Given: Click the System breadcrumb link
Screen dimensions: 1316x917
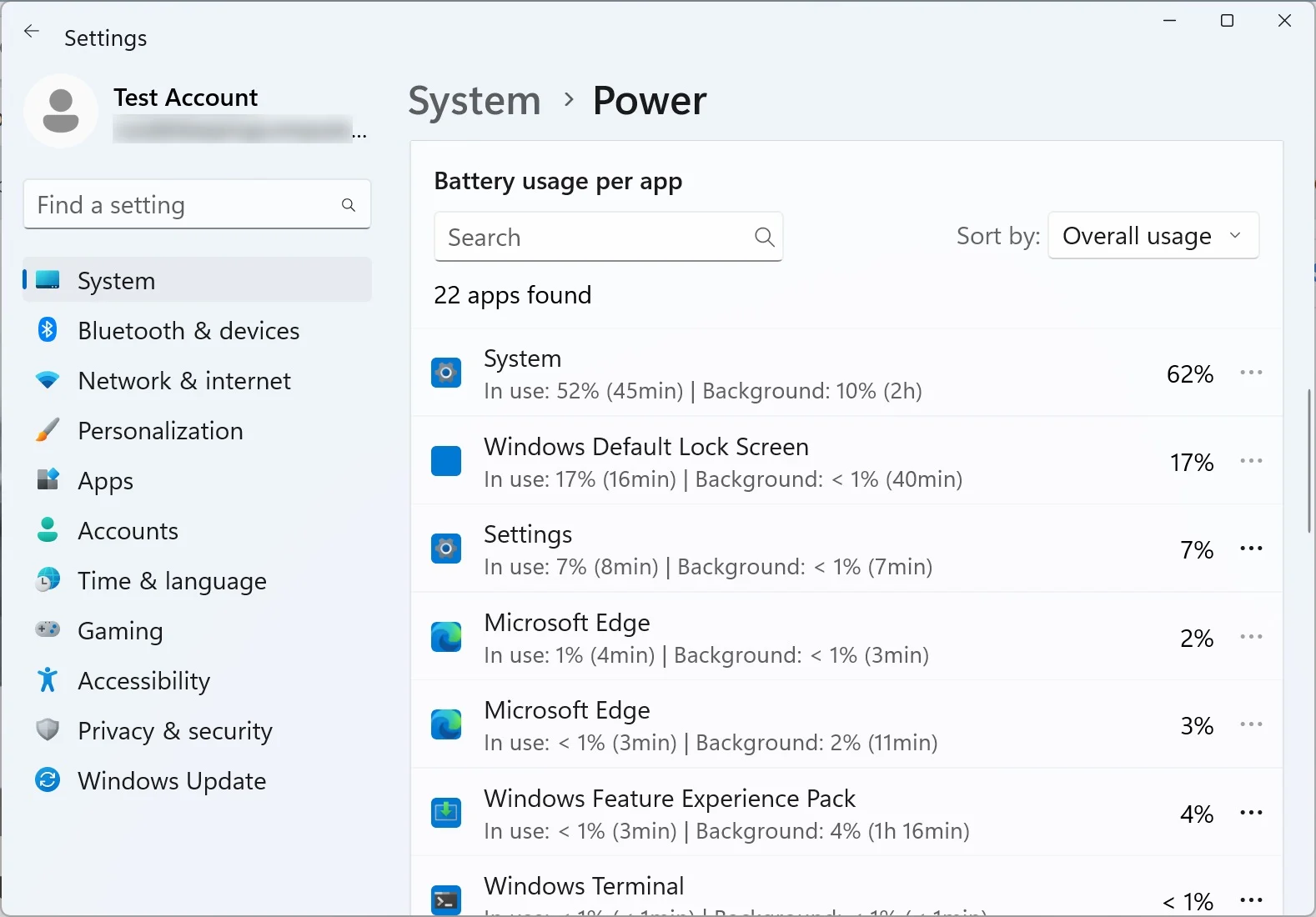Looking at the screenshot, I should 475,101.
